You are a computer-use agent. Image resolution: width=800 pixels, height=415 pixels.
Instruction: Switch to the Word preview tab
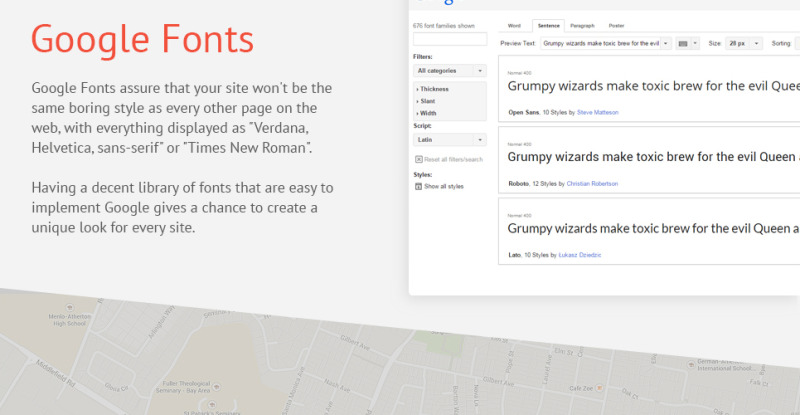514,24
